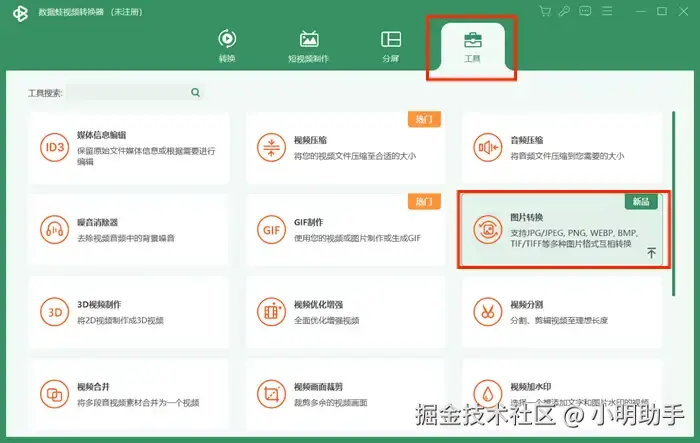
Task: Open the 音频压缩 speaker icon
Action: point(488,147)
